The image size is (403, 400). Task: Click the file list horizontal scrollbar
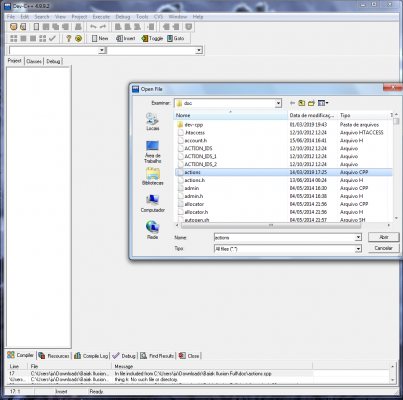(x=271, y=226)
